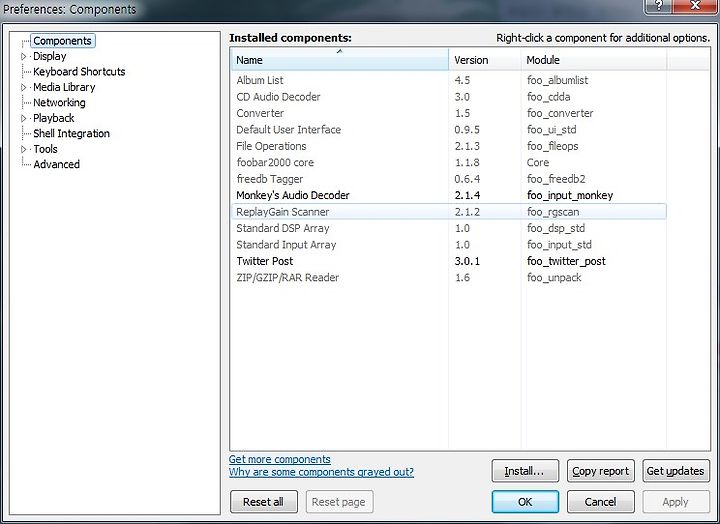The image size is (720, 524).
Task: Click version 0.9.5 of Default User Interface
Action: (x=467, y=130)
